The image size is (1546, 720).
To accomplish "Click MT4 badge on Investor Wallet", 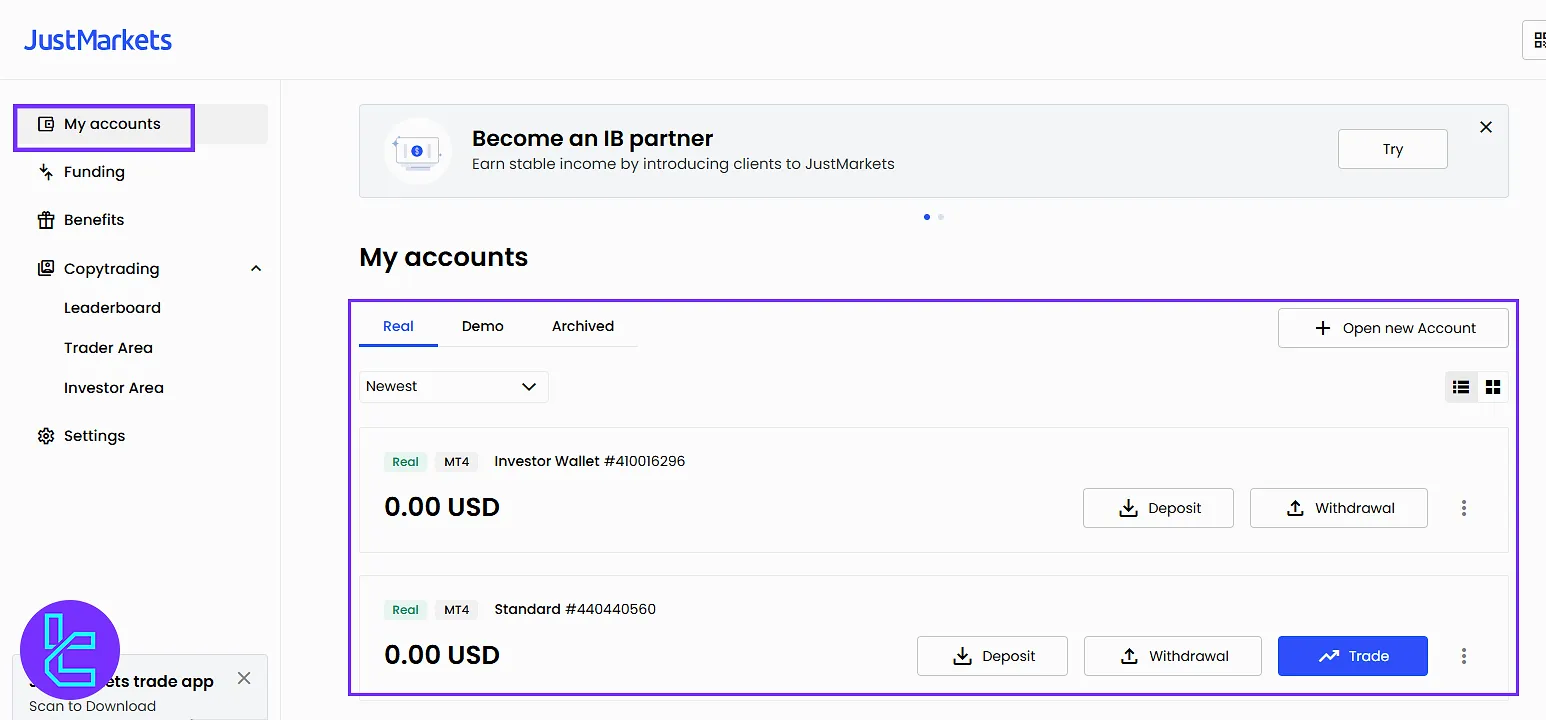I will (x=457, y=462).
